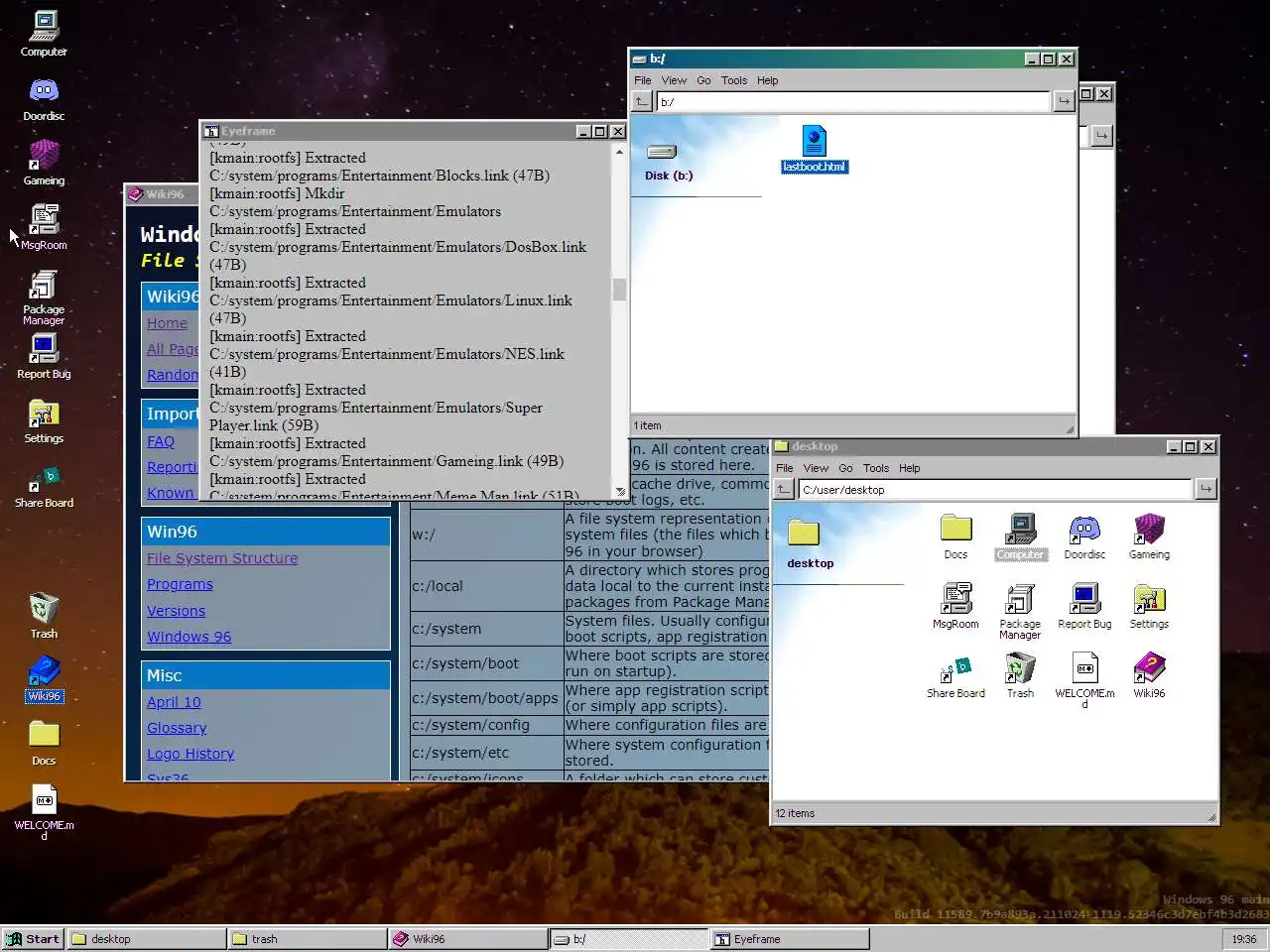Switch to Wiki96 taskbar button
The image size is (1270, 952).
click(468, 939)
